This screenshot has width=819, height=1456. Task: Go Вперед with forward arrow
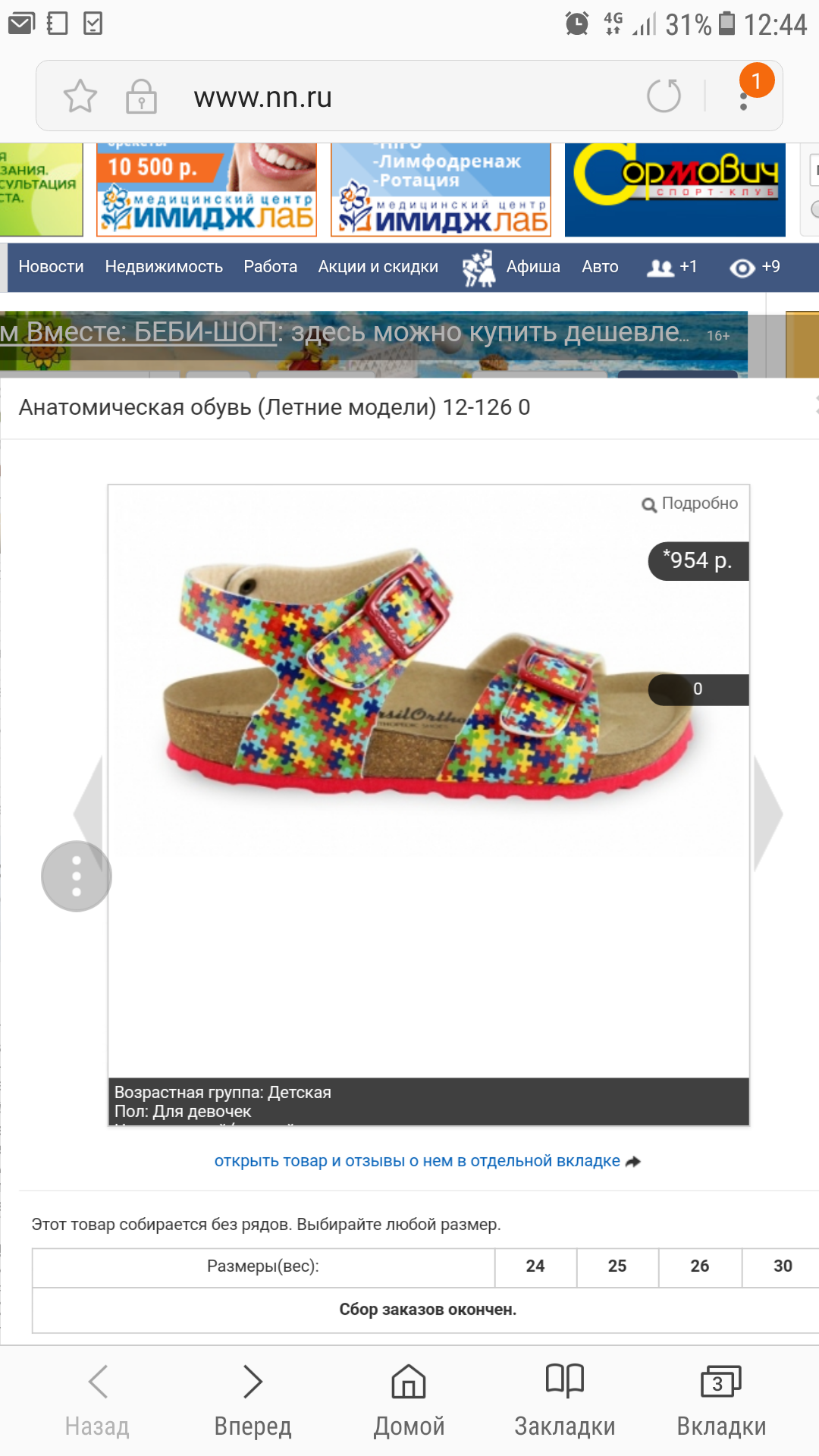[x=253, y=1400]
